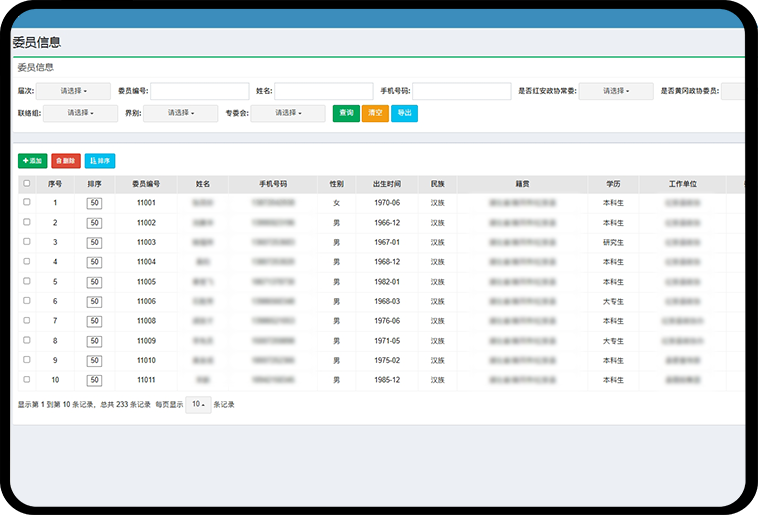Screen dimensions: 758x515
Task: Click into the 委员编号 input field
Action: [199, 91]
